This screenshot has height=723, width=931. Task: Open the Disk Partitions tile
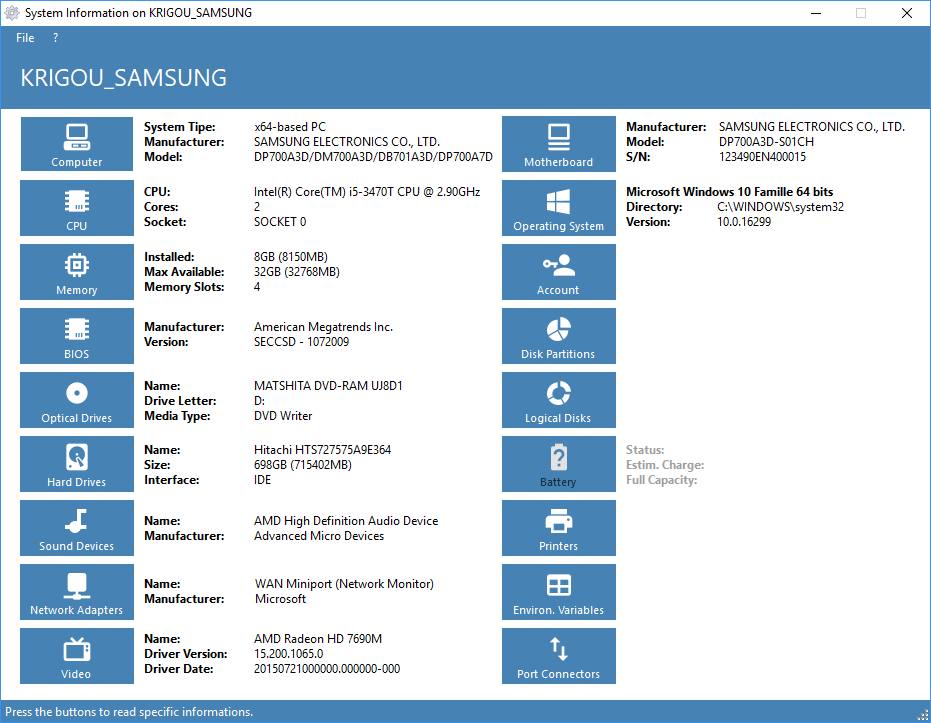pos(559,336)
